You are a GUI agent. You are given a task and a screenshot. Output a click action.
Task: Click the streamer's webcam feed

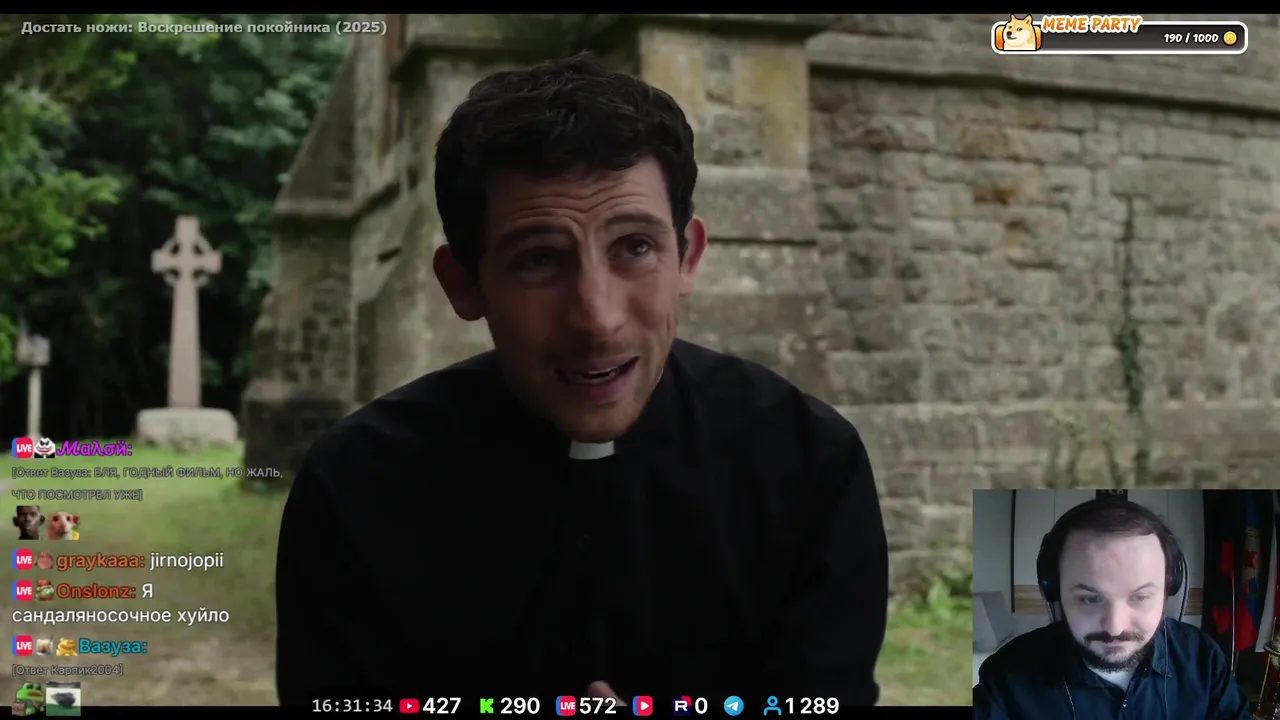1126,604
